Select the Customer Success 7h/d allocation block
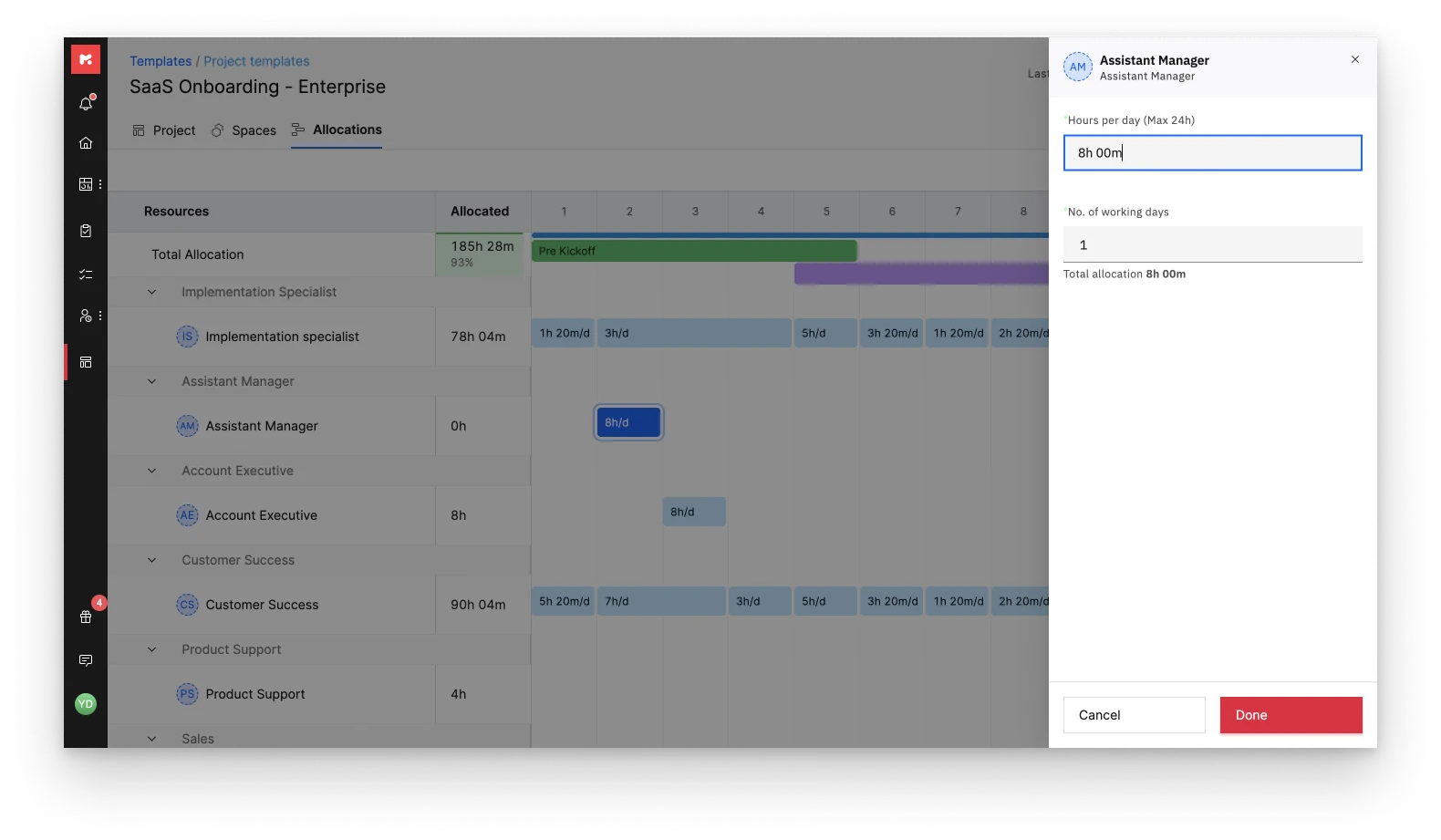Screen dimensions: 1441x840 (x=661, y=601)
